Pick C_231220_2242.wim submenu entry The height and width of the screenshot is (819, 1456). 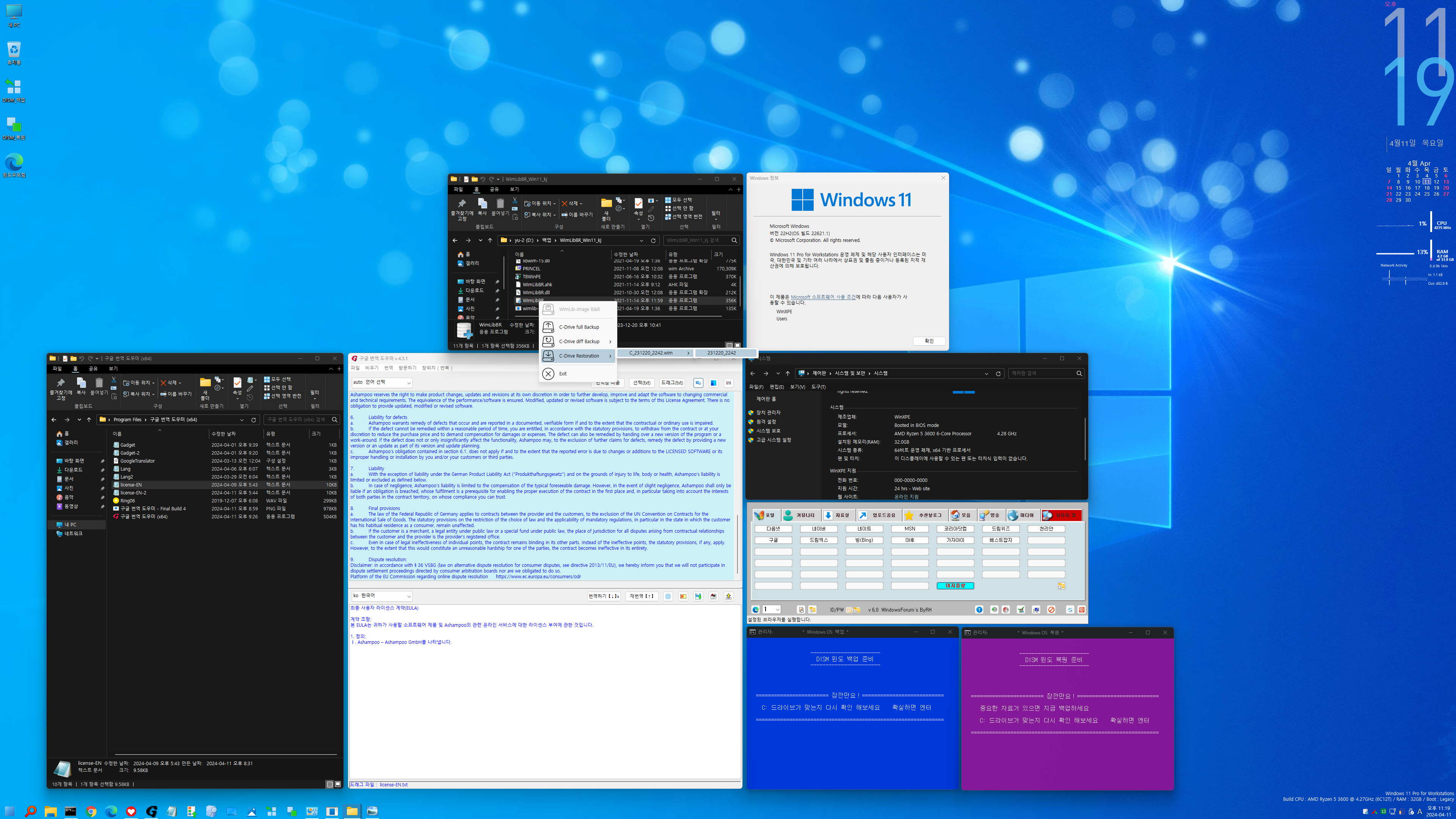click(x=654, y=353)
